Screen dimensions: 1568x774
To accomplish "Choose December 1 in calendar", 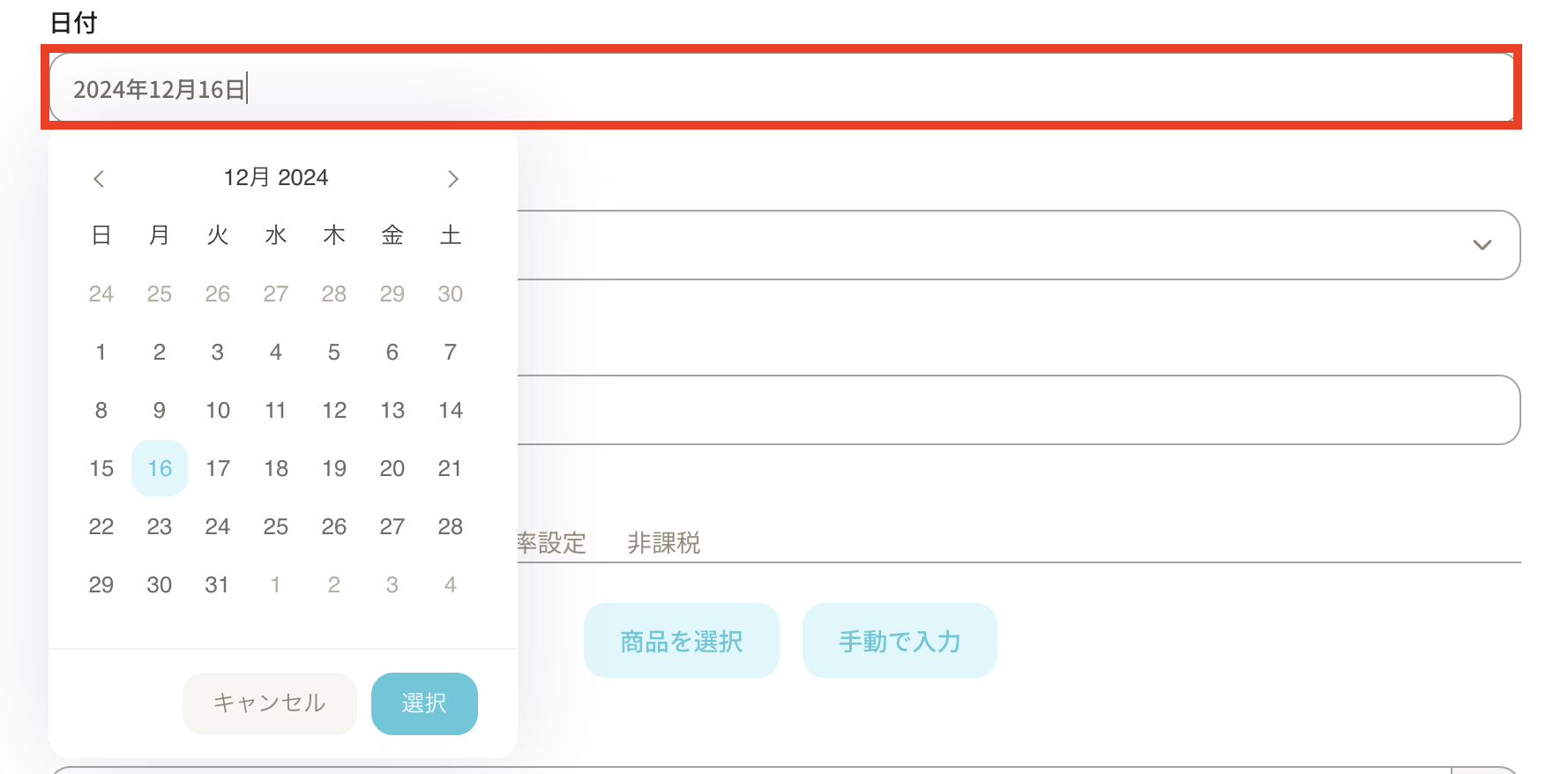I will (x=101, y=352).
